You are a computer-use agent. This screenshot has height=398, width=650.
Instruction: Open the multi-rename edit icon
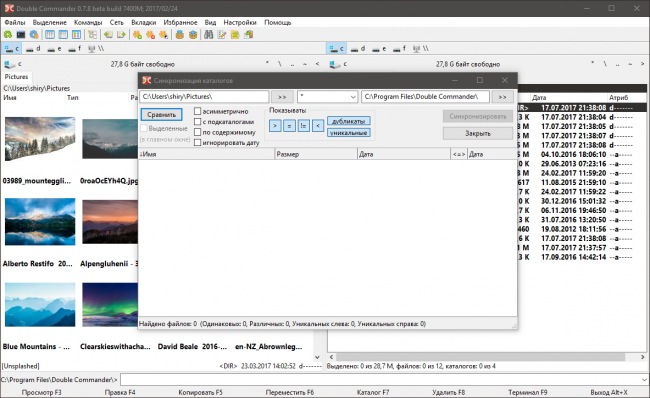pos(222,35)
